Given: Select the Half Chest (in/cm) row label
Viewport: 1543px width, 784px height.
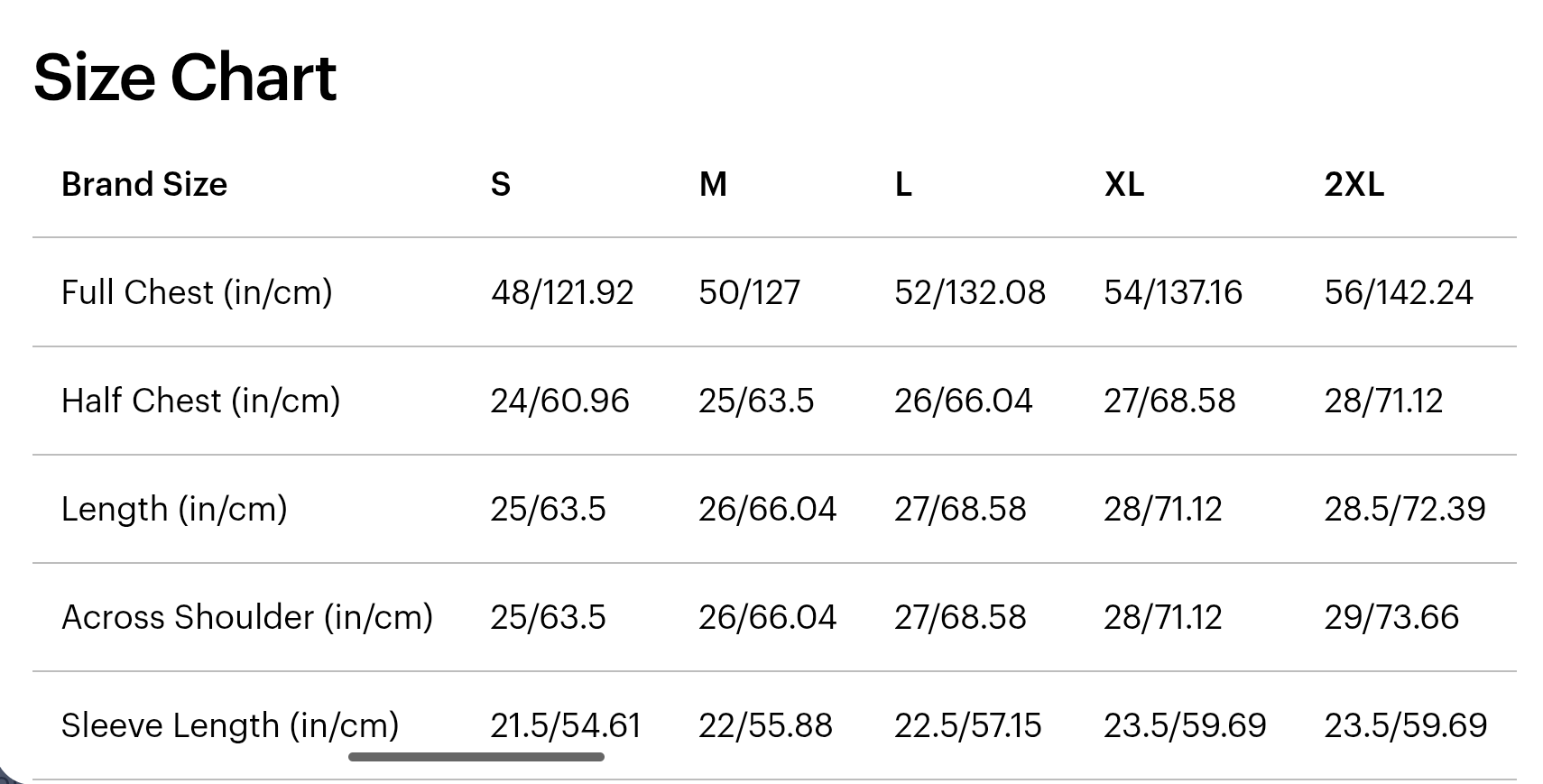Looking at the screenshot, I should 201,401.
